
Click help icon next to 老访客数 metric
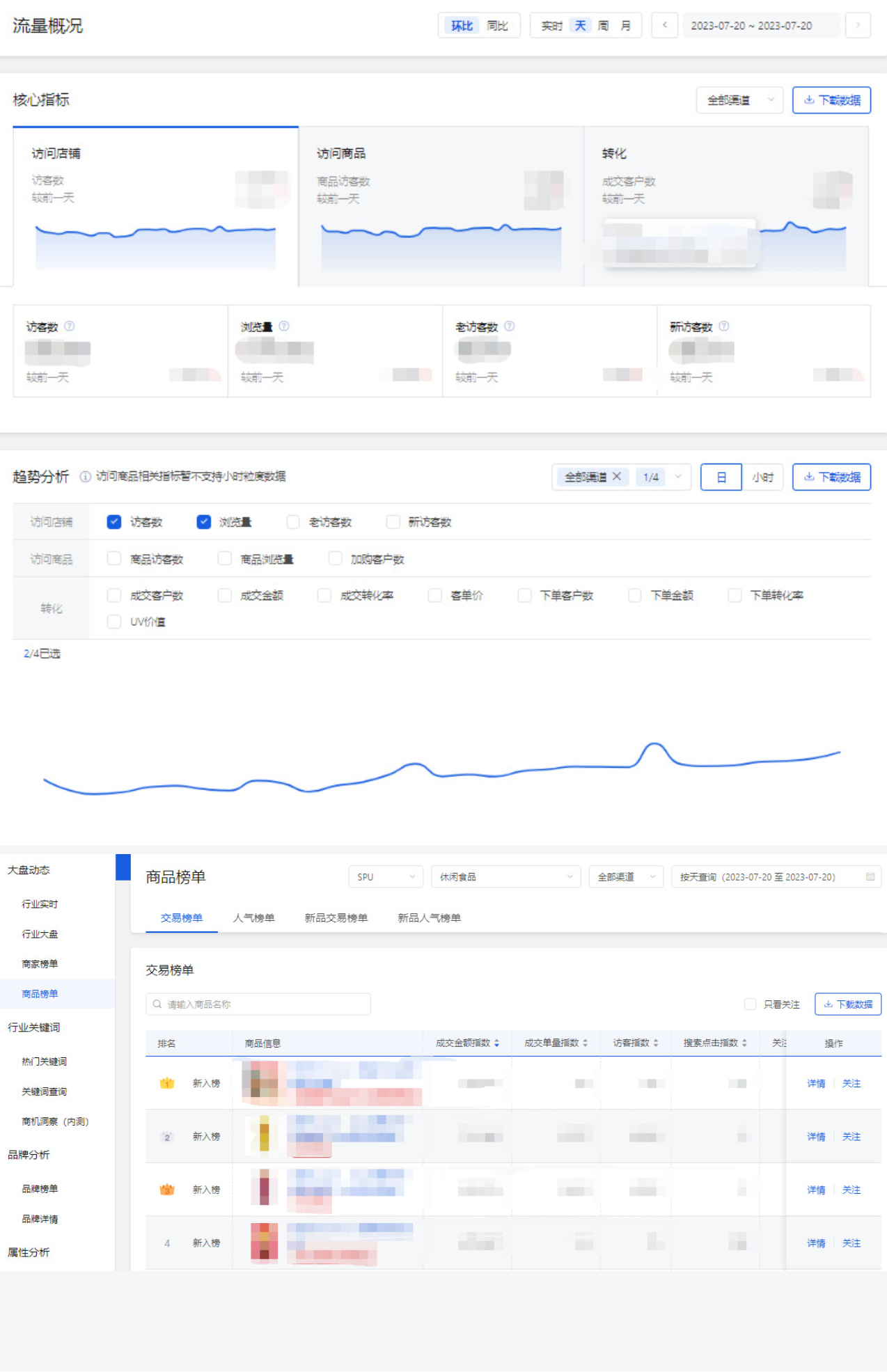point(510,326)
